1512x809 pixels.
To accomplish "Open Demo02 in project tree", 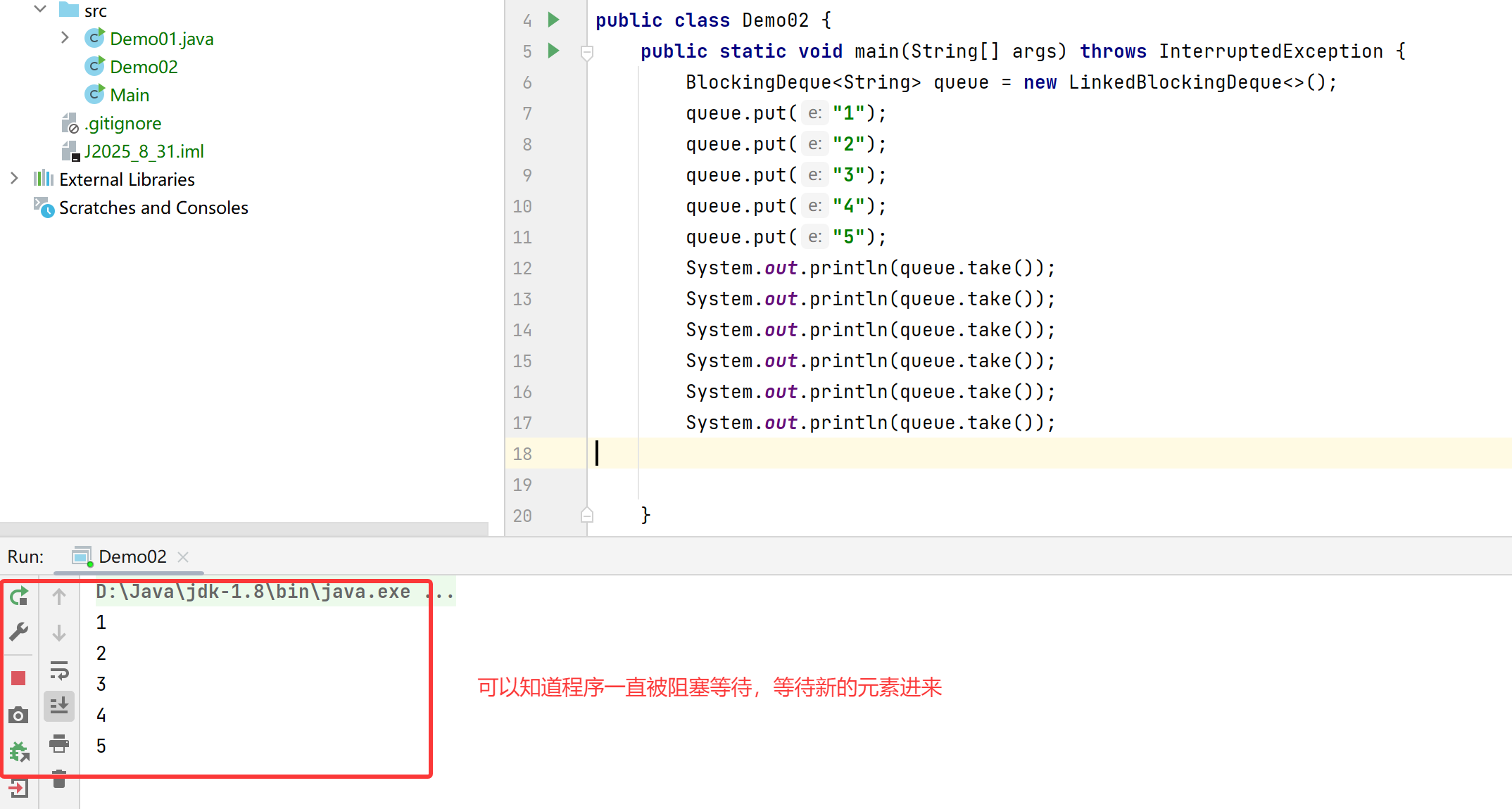I will pos(144,67).
